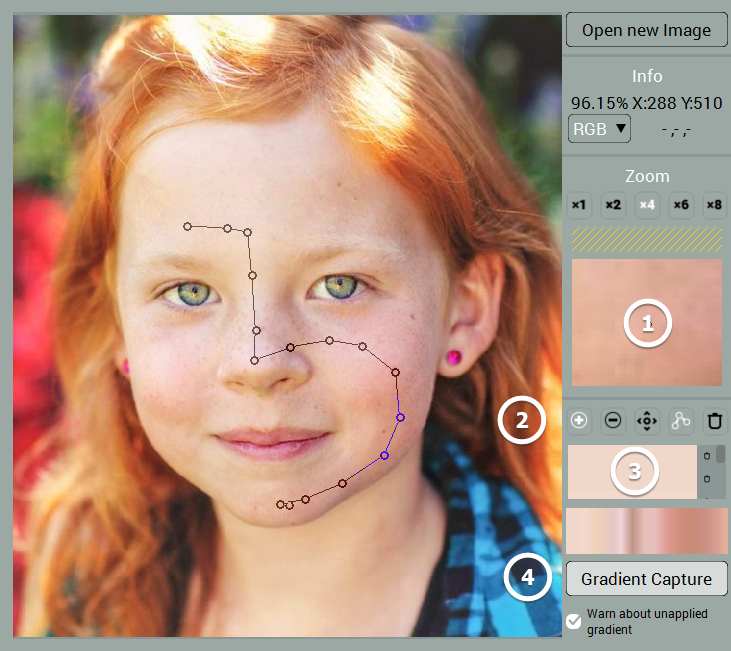Set zoom level to ×1
Viewport: 731px width, 651px height.
579,205
